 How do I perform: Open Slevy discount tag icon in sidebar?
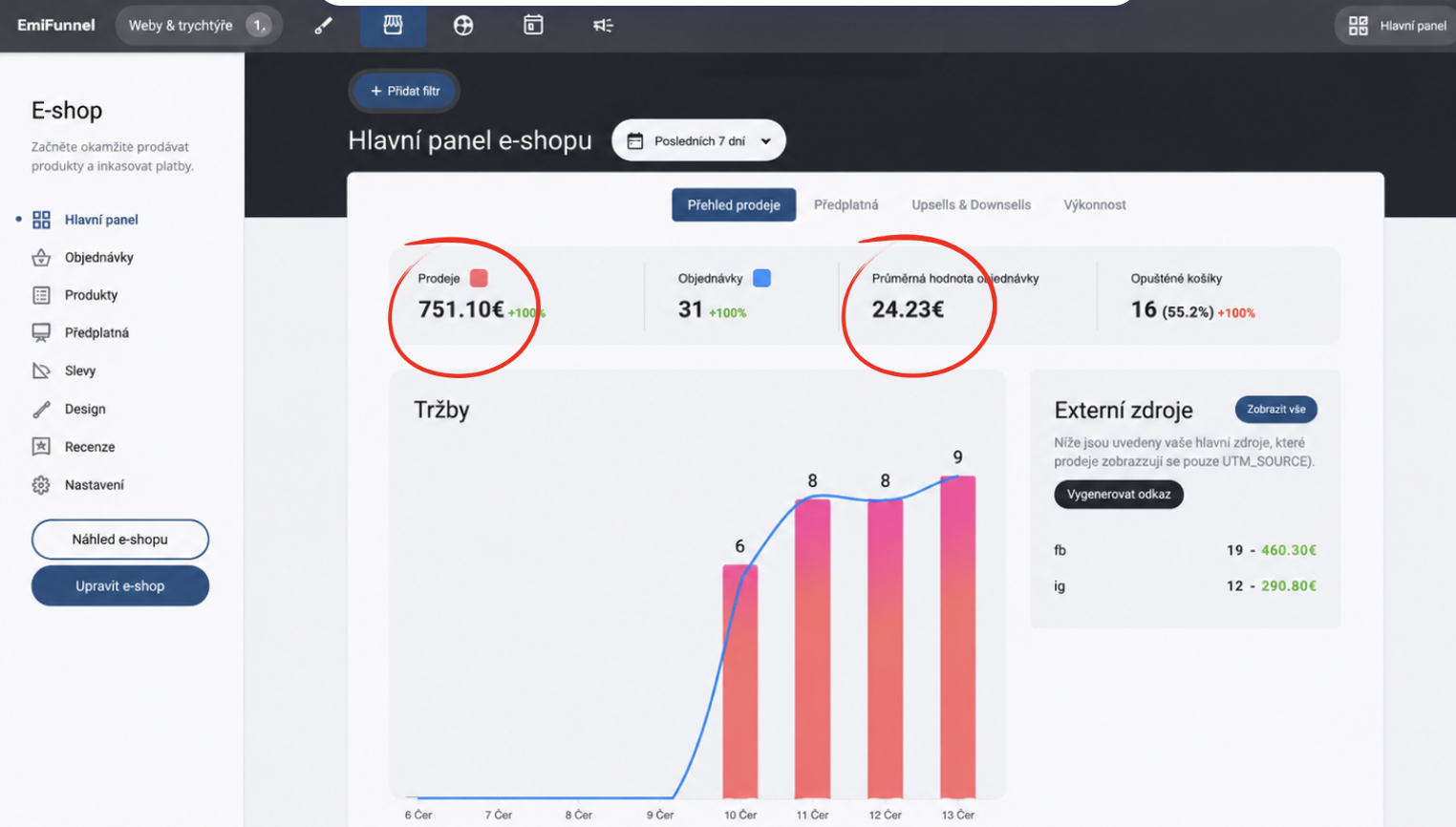pyautogui.click(x=41, y=371)
